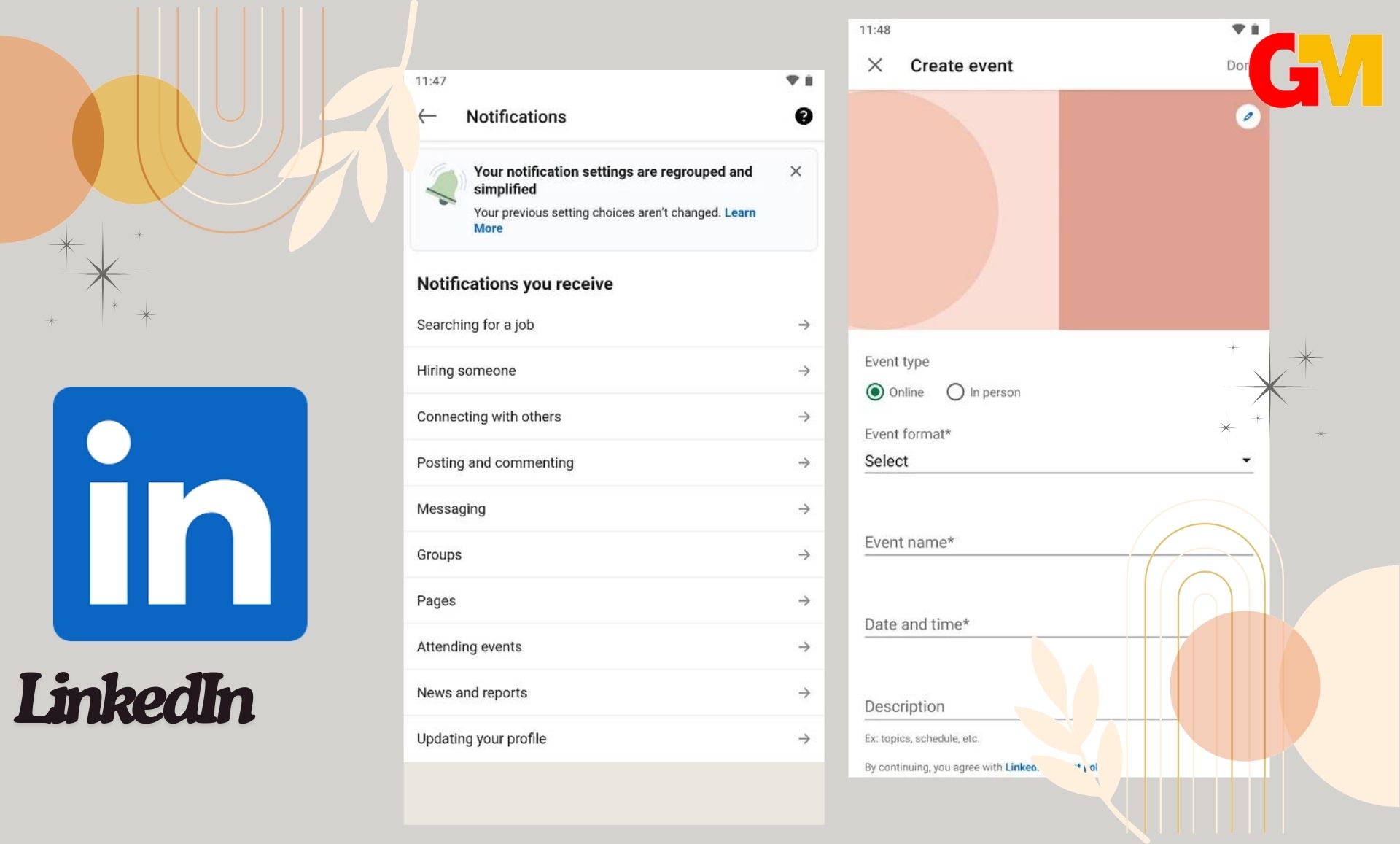Click the battery icon in Create event screen
The width and height of the screenshot is (1400, 844).
point(1255,29)
